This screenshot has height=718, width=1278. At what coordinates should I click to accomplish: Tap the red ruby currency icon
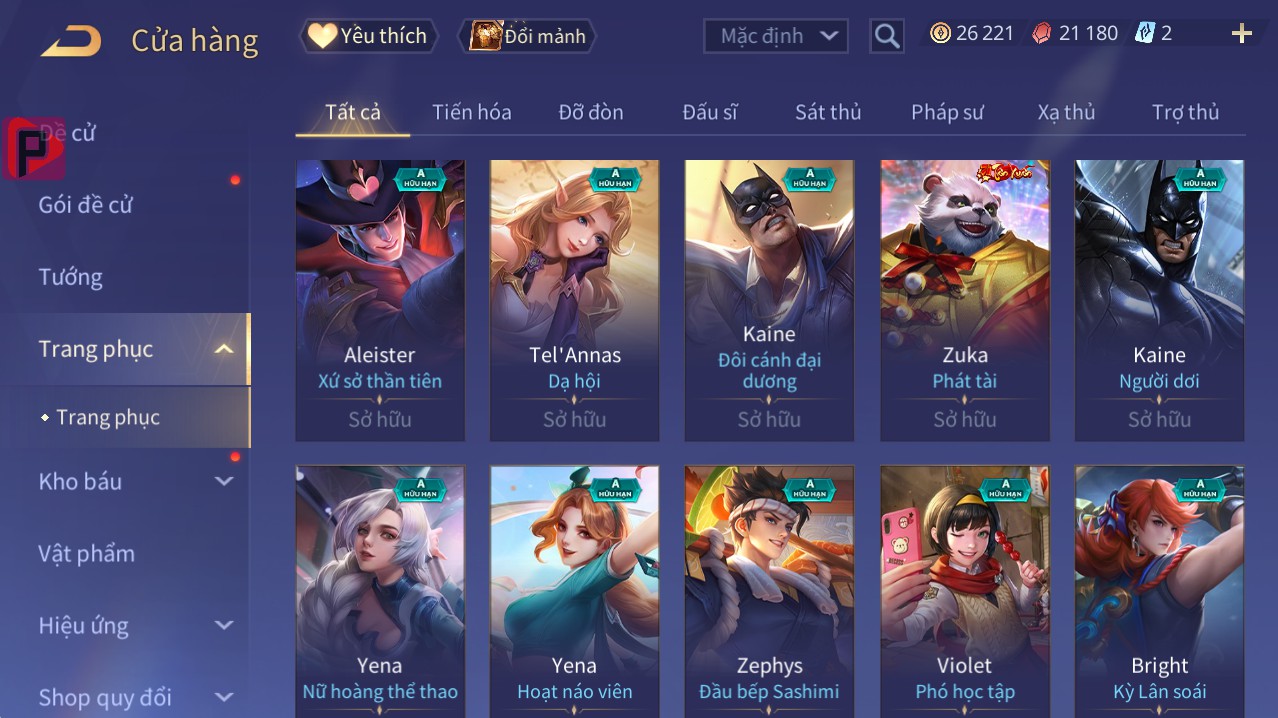click(1043, 33)
